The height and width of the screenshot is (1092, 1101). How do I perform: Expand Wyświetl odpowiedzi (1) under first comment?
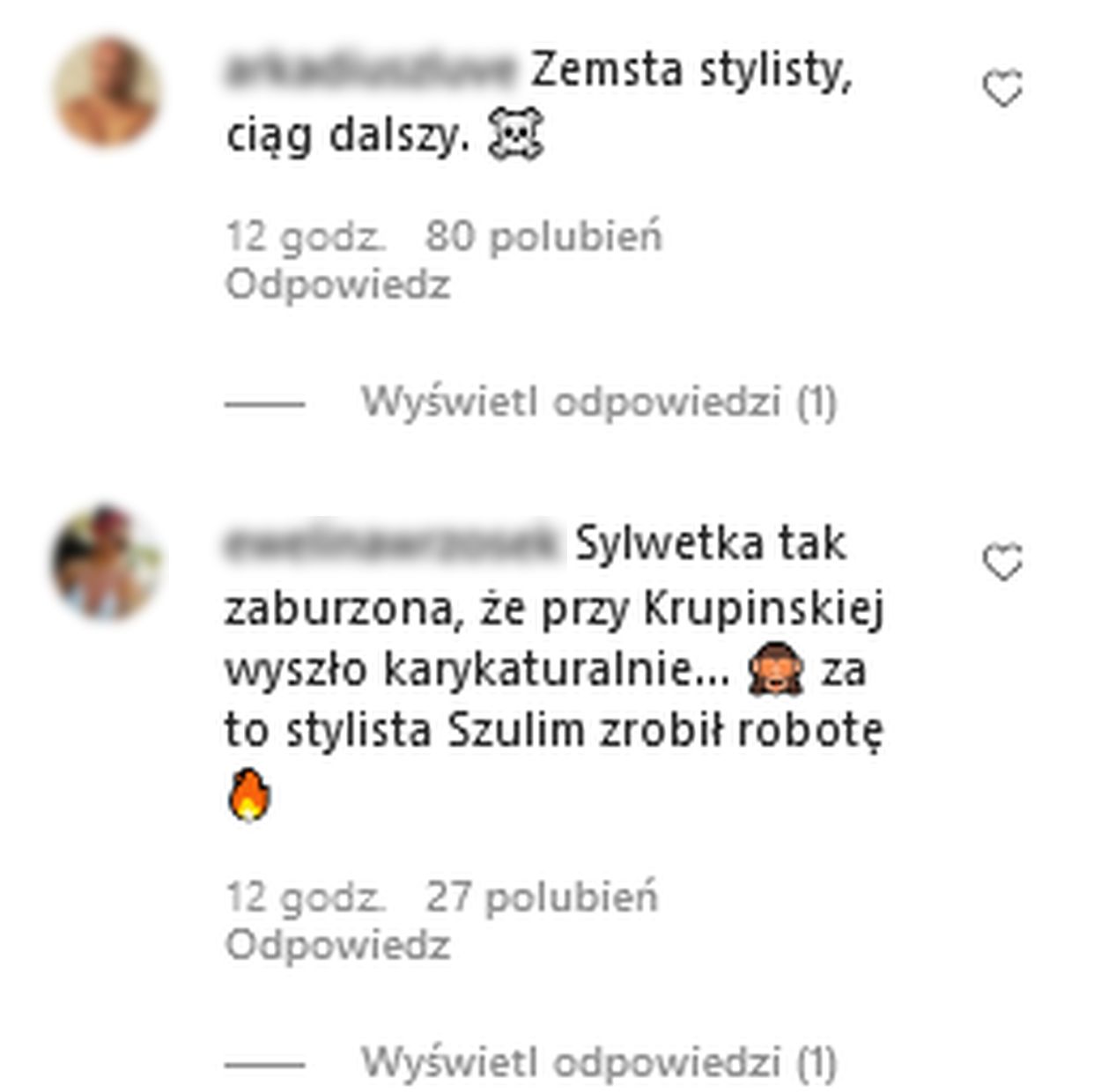(x=599, y=402)
